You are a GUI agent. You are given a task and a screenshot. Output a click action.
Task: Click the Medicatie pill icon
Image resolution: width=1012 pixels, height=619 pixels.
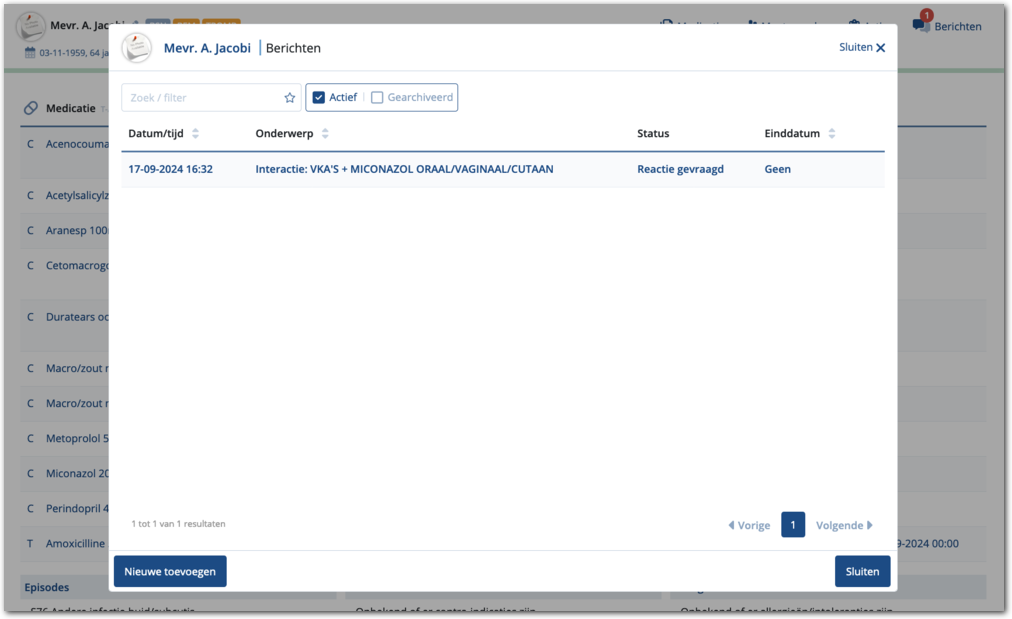click(x=31, y=108)
